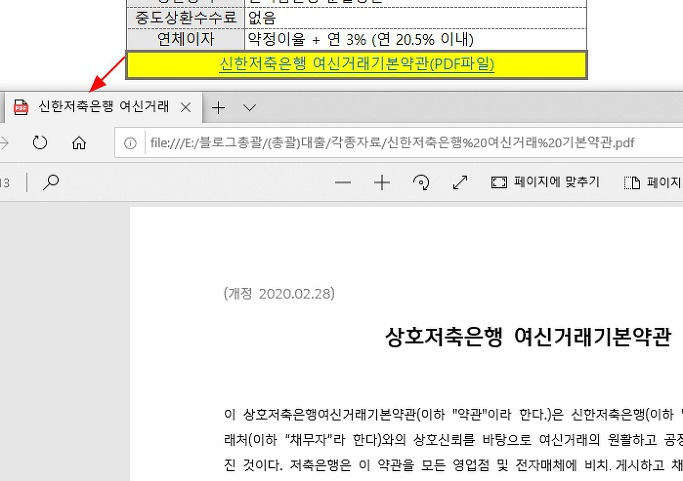Enter full screen with diagonal arrows icon
683x481 pixels.
460,183
